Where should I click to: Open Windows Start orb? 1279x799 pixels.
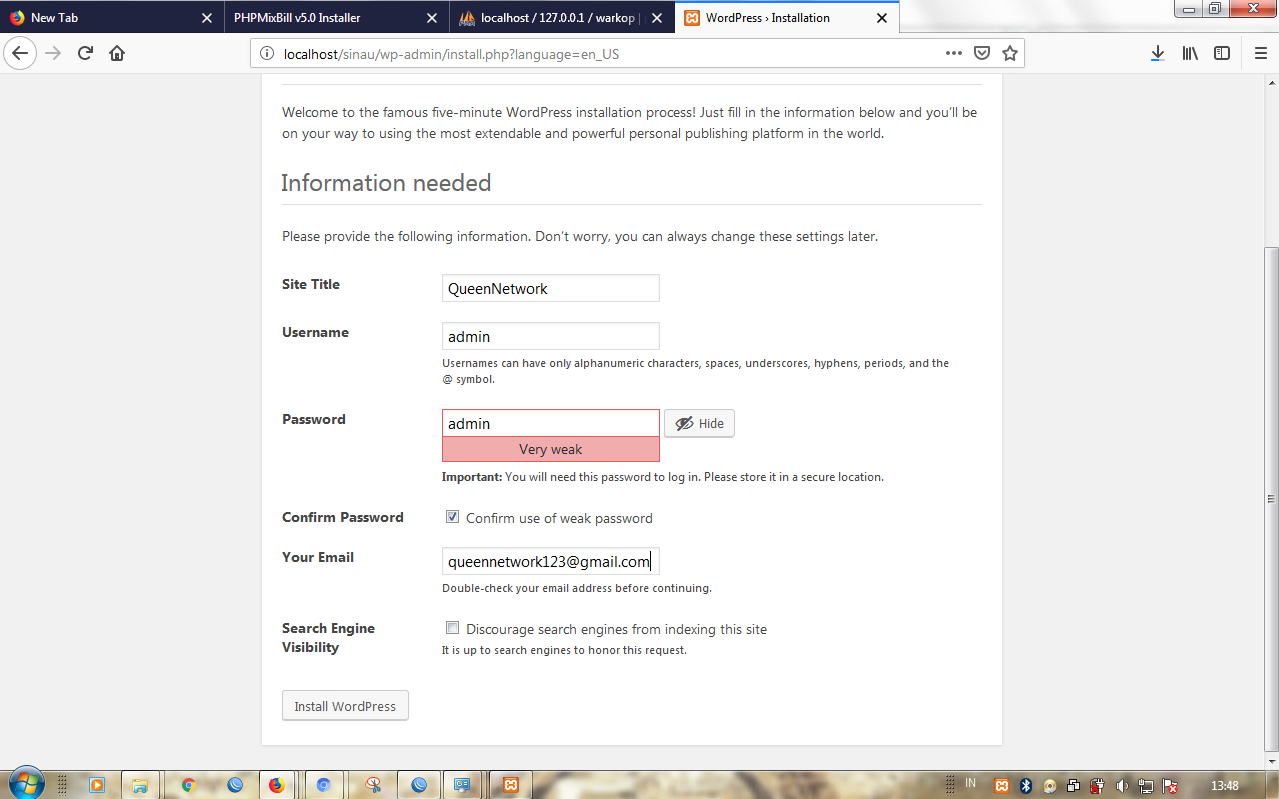25,783
